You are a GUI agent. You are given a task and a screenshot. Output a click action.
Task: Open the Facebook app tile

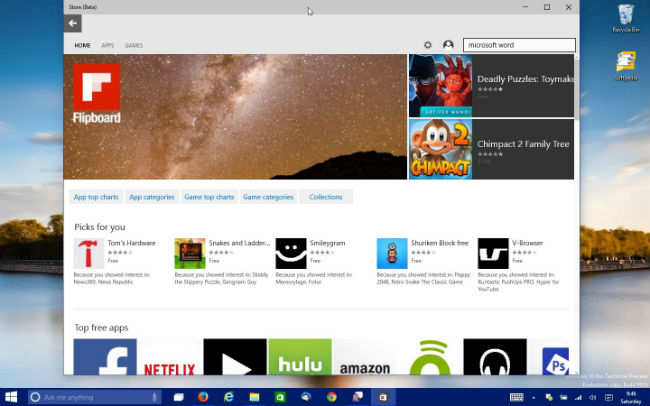click(105, 357)
